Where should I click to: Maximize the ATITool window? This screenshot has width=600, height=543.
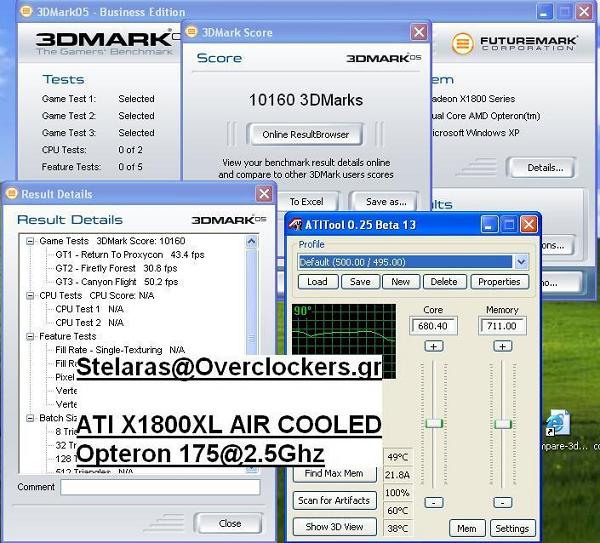509,225
